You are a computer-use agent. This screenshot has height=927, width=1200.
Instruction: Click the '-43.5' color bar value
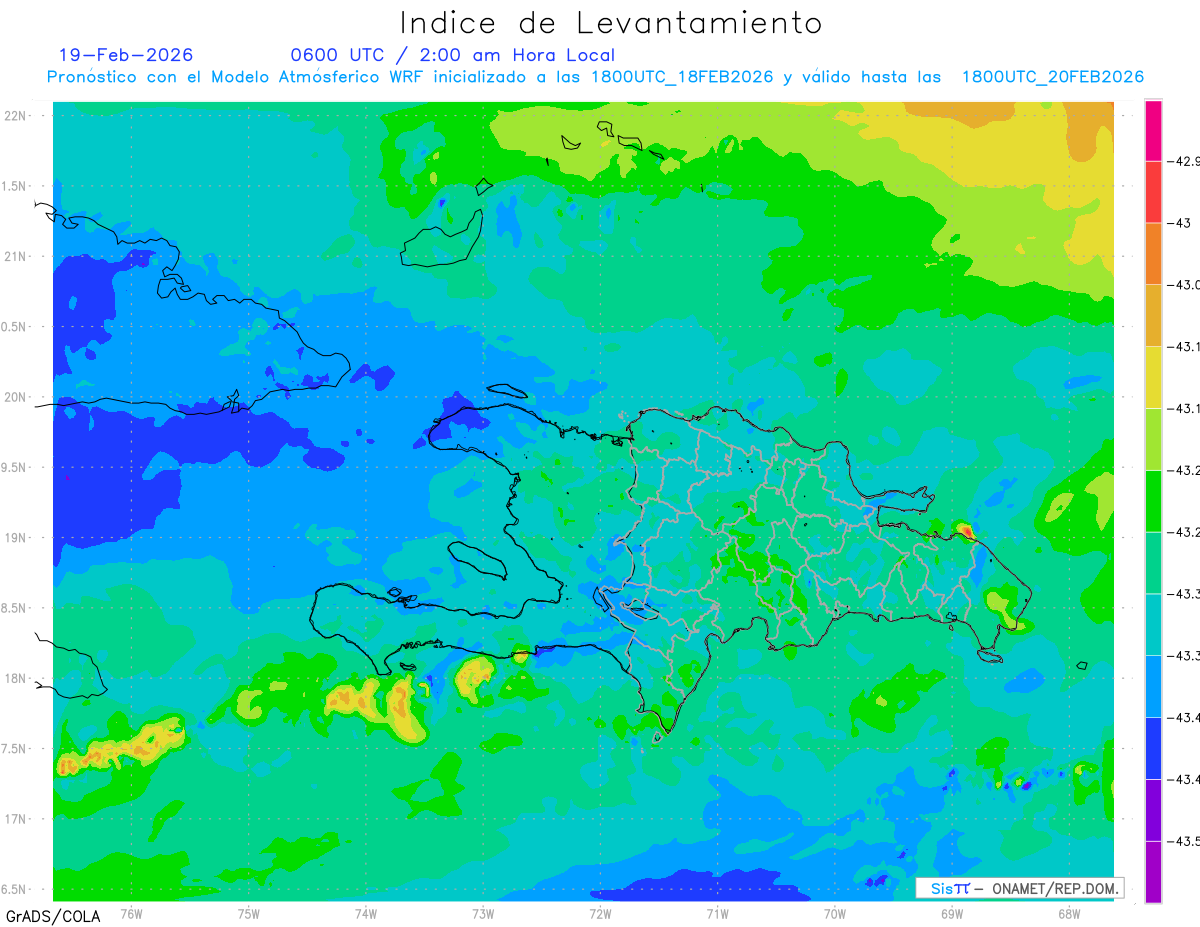(1184, 841)
